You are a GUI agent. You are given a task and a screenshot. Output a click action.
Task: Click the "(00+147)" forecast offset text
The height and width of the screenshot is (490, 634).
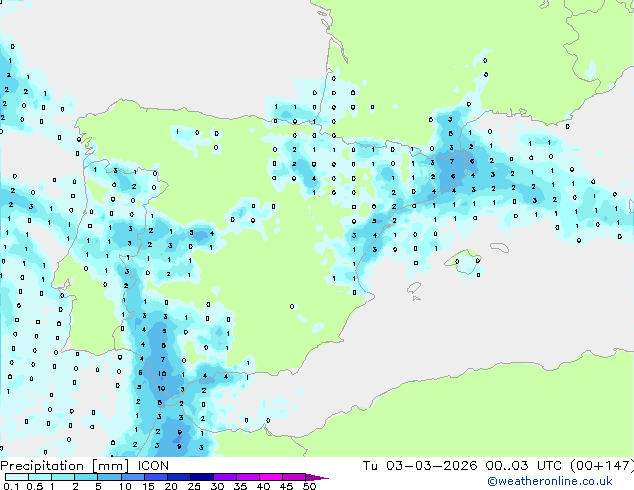[x=602, y=466]
